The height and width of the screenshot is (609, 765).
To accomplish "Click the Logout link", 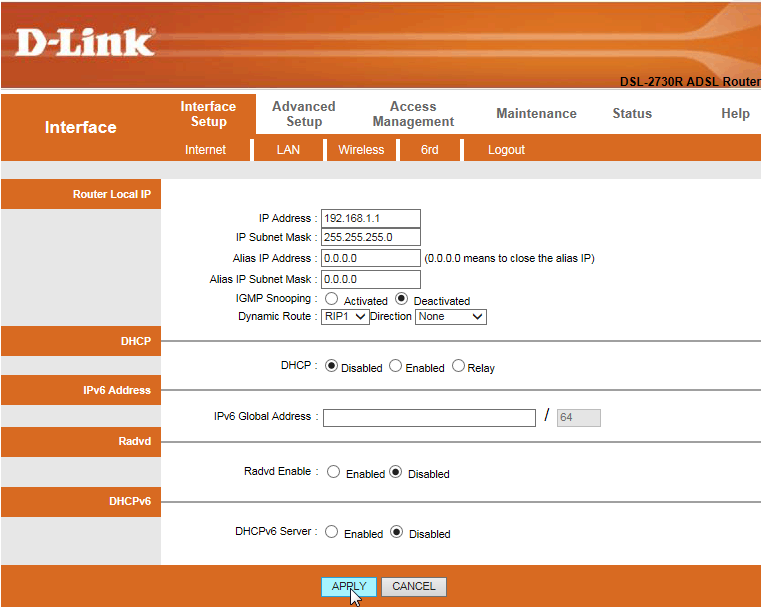I will 506,150.
